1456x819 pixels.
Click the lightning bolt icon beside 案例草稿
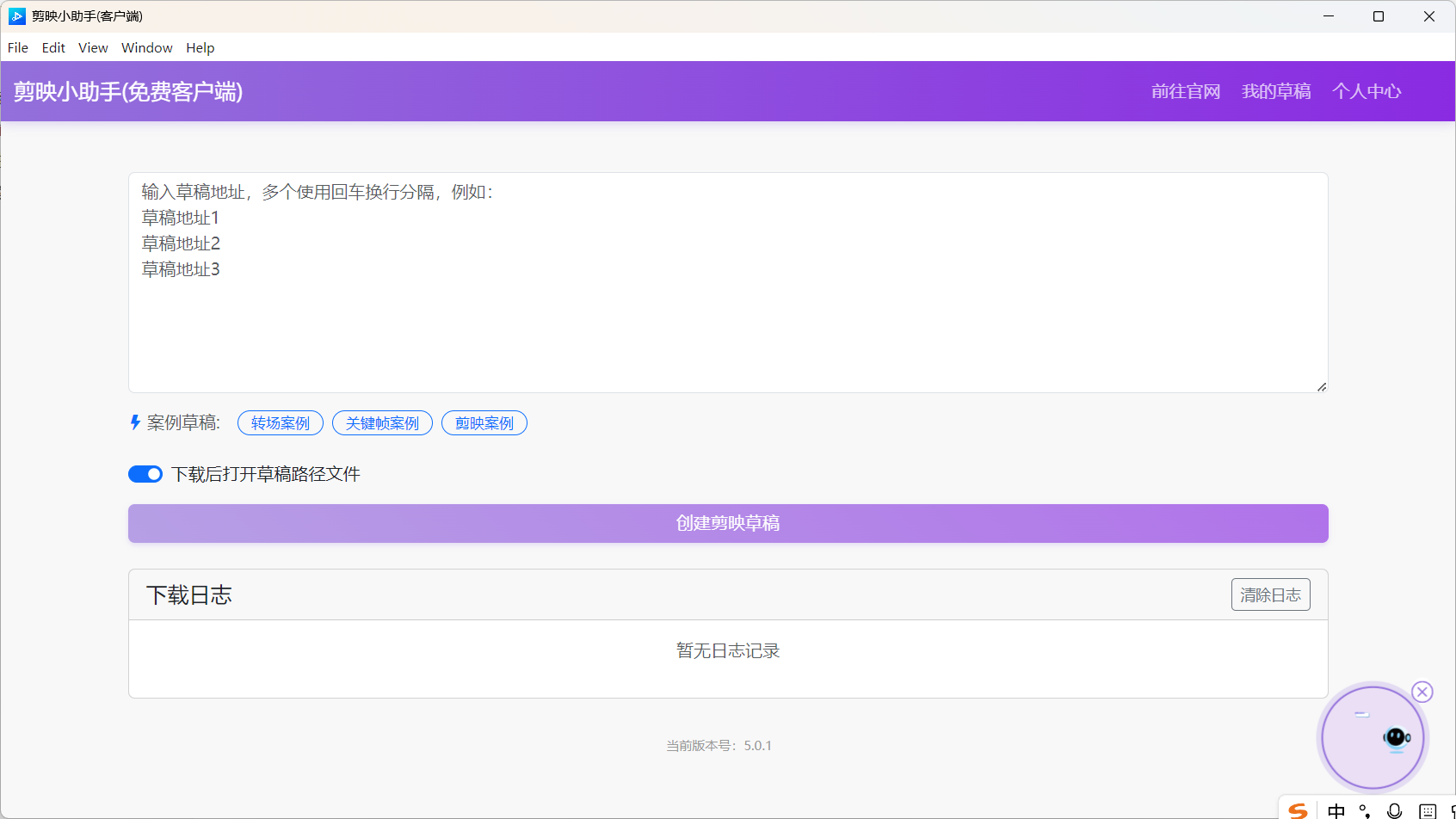135,422
